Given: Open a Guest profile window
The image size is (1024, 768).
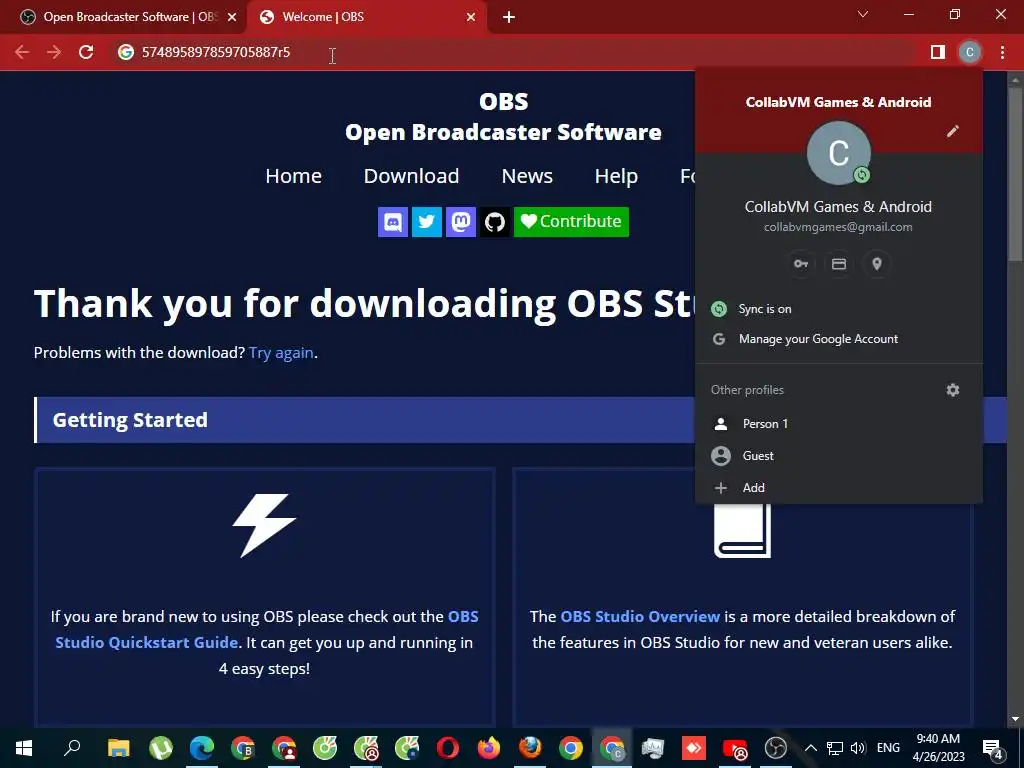Looking at the screenshot, I should click(x=839, y=456).
